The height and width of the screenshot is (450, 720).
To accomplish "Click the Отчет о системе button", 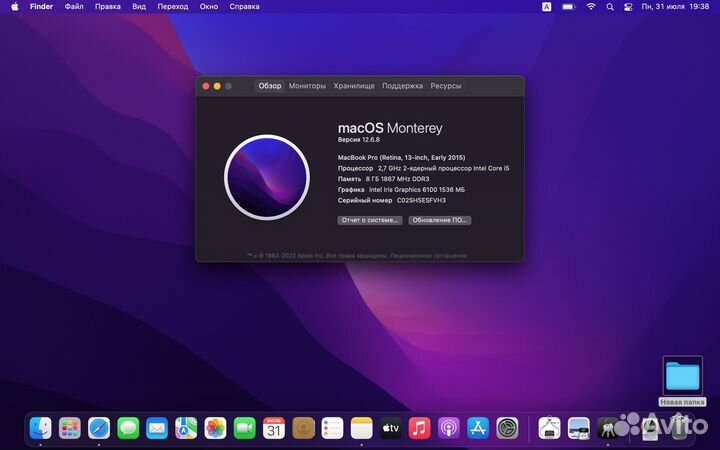I will pos(370,220).
